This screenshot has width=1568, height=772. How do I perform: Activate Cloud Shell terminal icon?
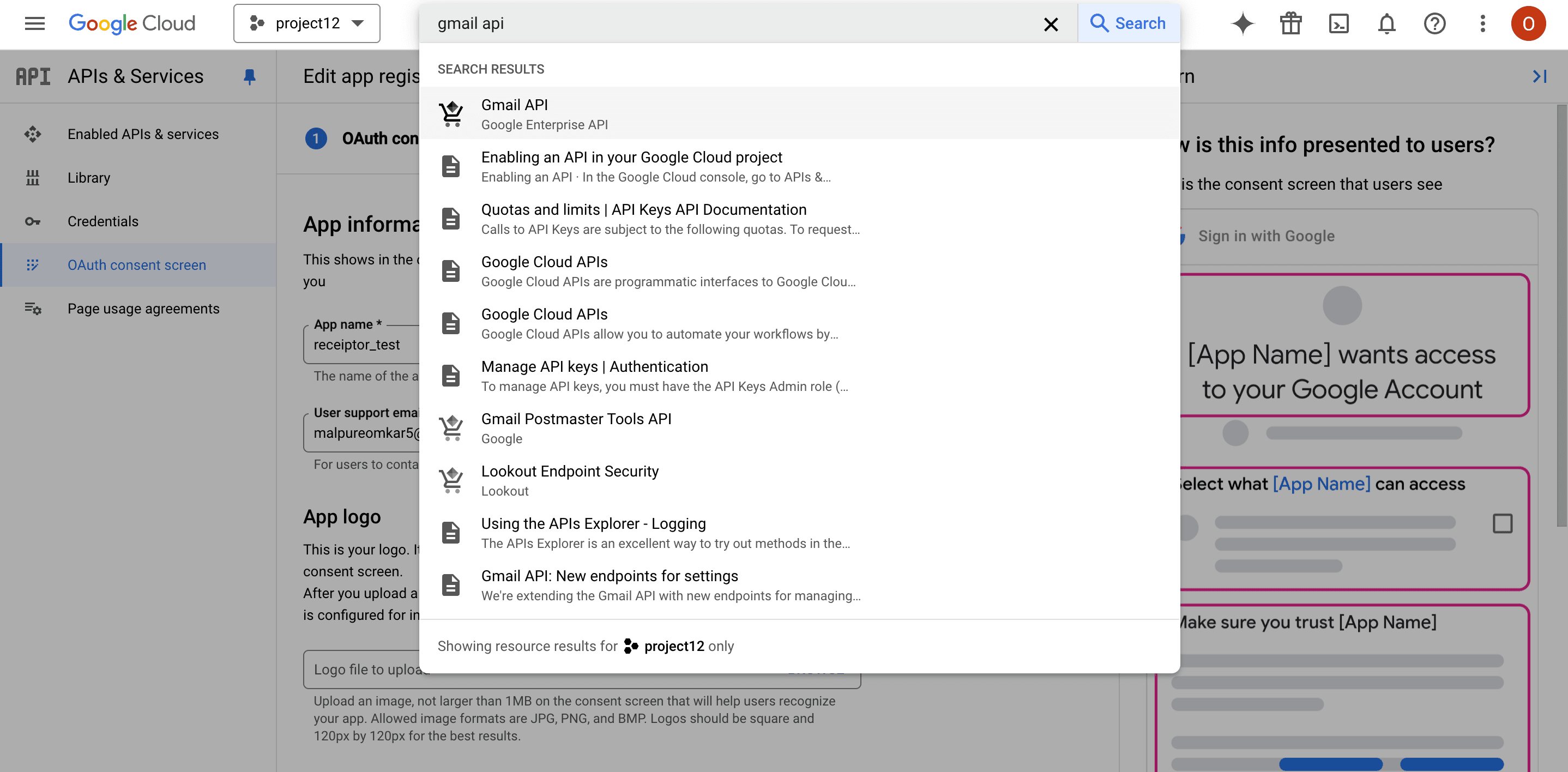[1338, 24]
